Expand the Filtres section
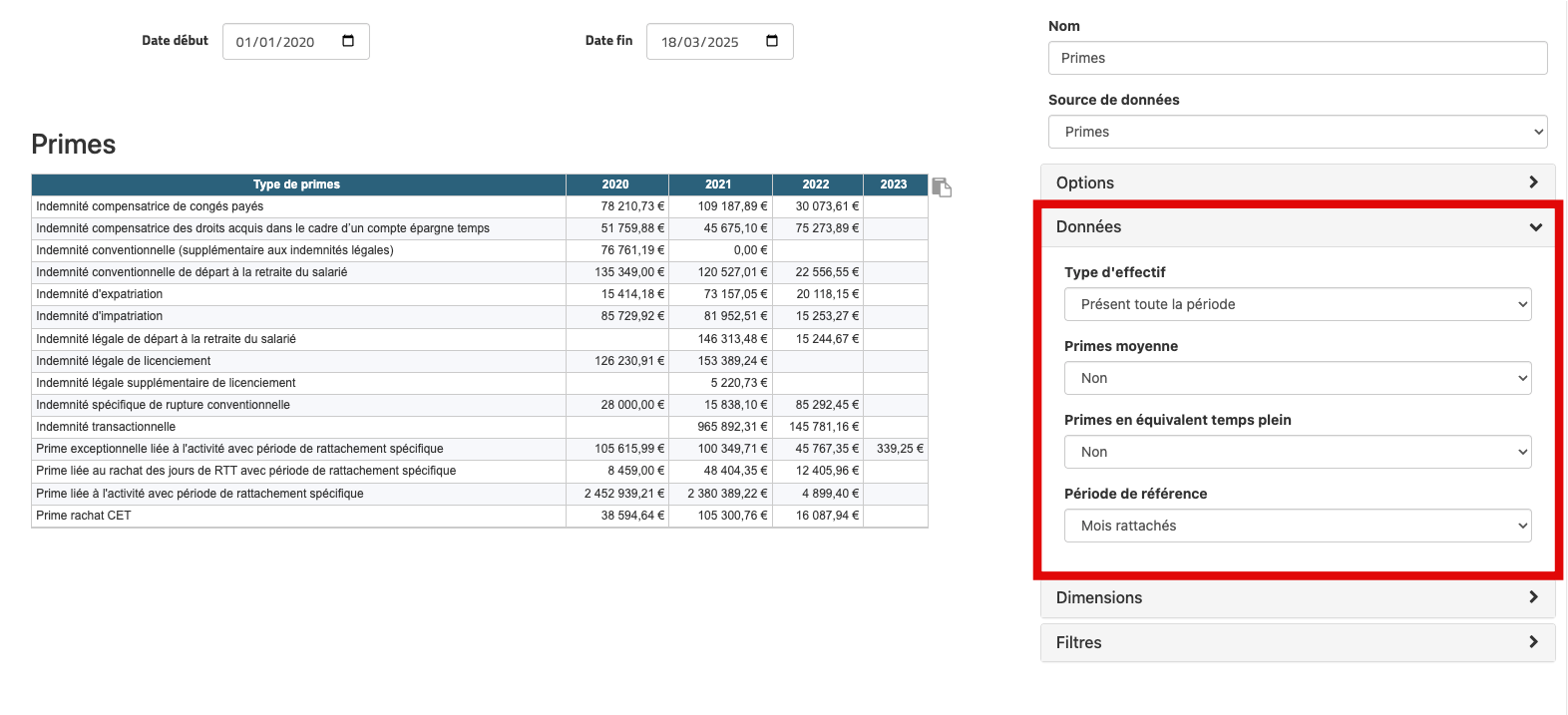 tap(1298, 642)
